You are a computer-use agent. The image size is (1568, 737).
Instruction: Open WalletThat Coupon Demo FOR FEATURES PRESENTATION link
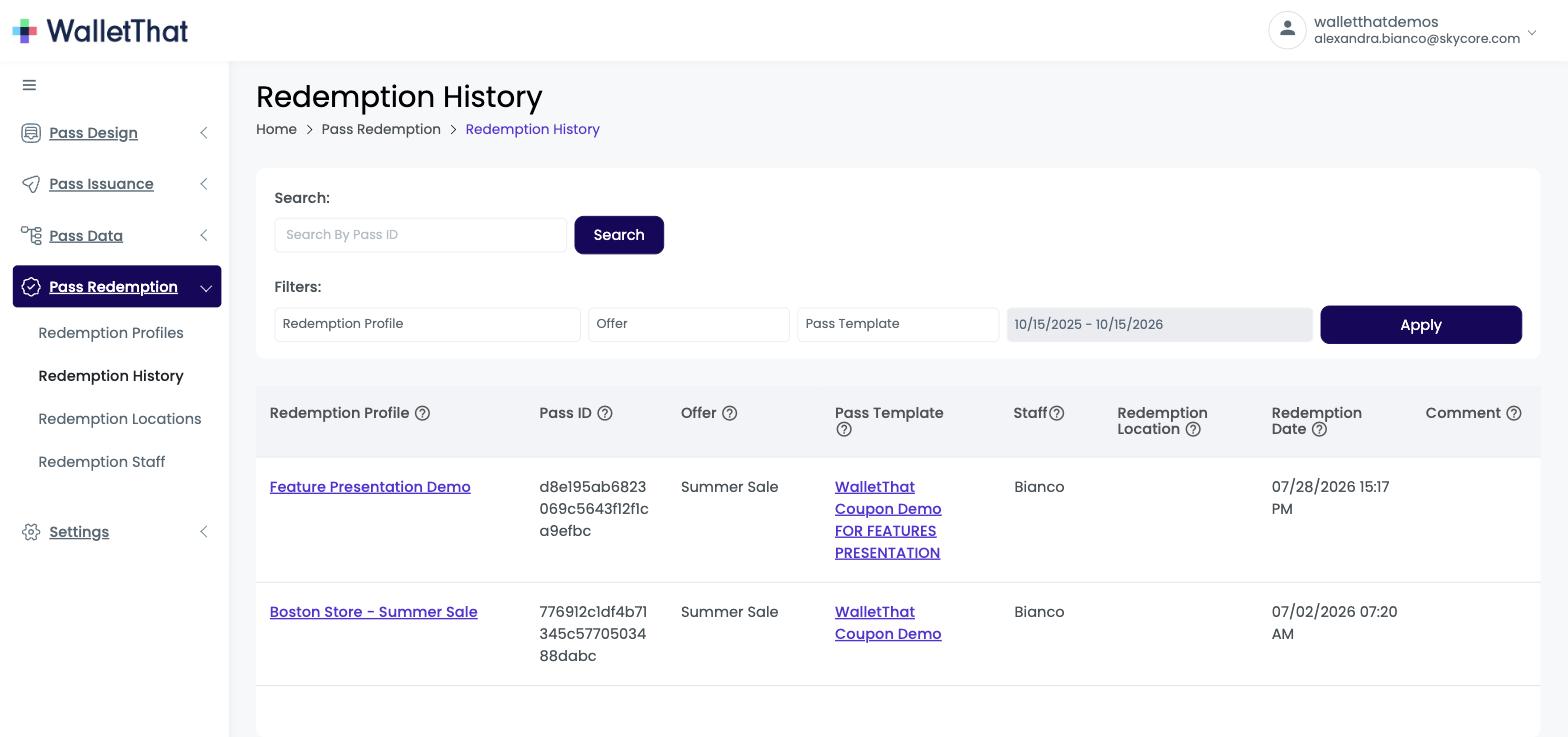(x=888, y=520)
